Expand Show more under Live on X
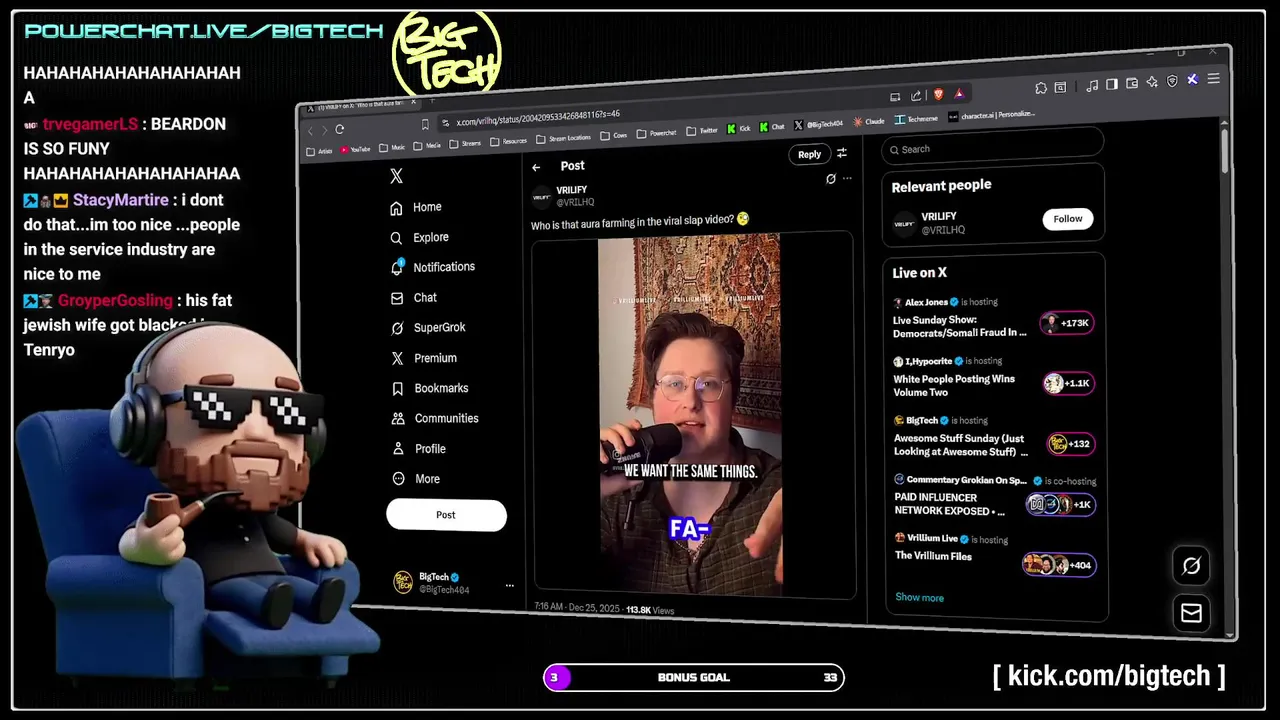Viewport: 1280px width, 720px height. click(919, 598)
